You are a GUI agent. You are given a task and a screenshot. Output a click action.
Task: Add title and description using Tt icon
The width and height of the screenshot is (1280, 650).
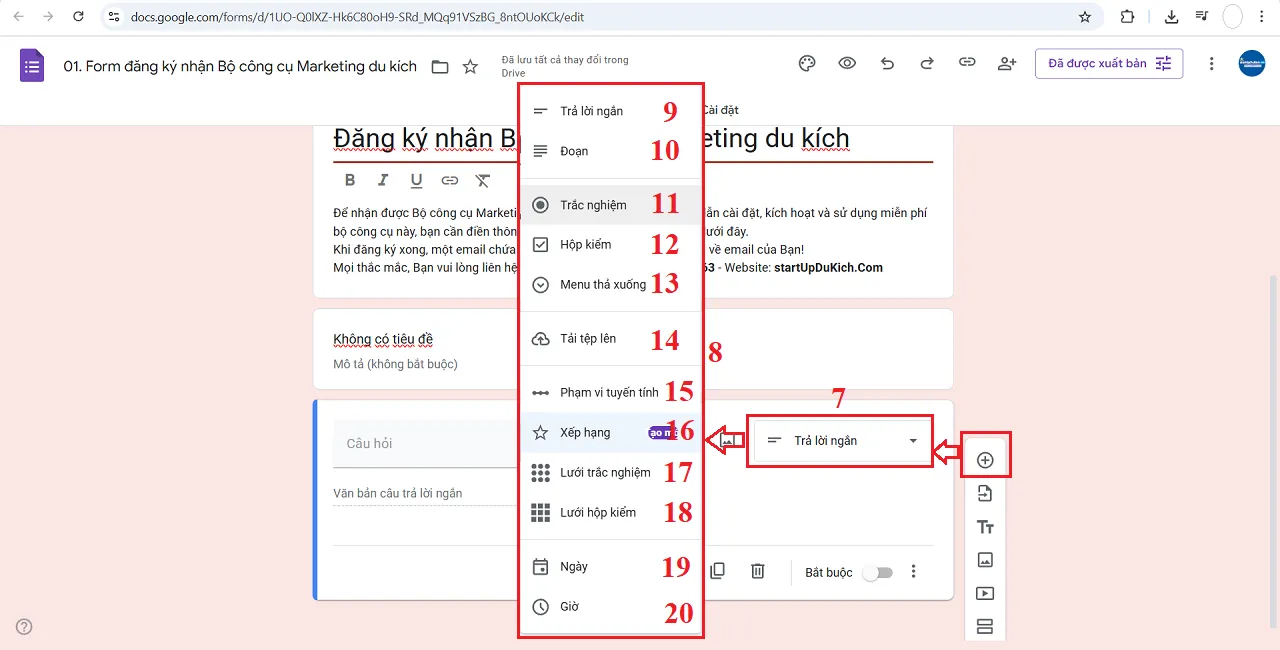[x=985, y=526]
